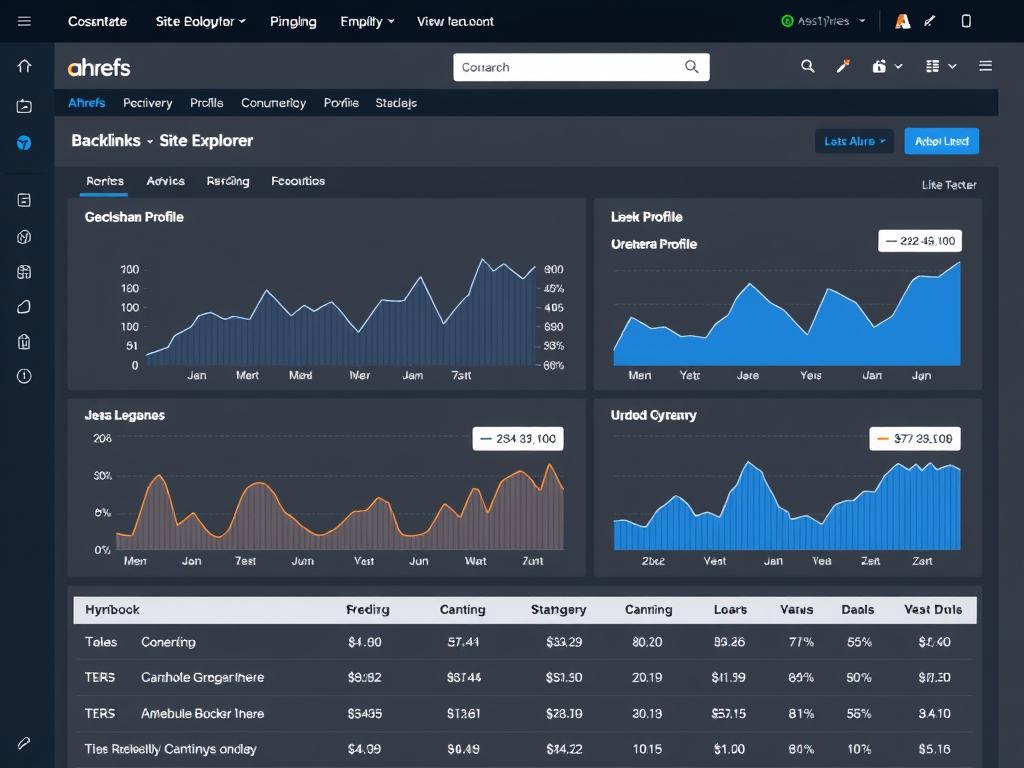
Task: Click the Canhole Grogar Ihere row name
Action: 202,677
